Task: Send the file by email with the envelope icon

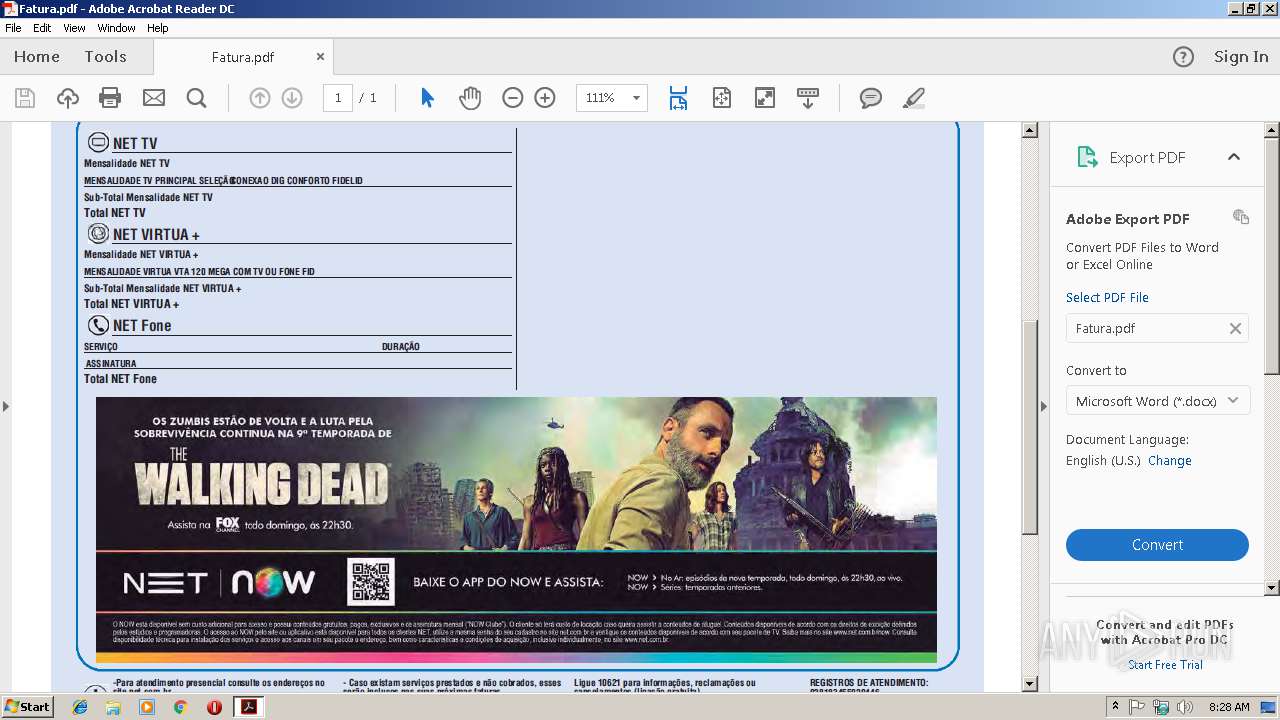Action: (153, 98)
